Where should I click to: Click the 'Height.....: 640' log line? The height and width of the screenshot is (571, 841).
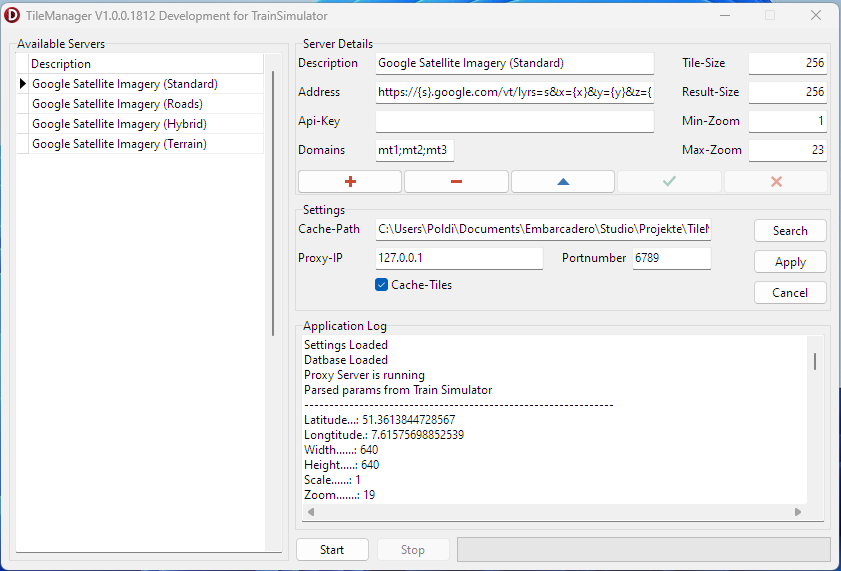coord(341,465)
